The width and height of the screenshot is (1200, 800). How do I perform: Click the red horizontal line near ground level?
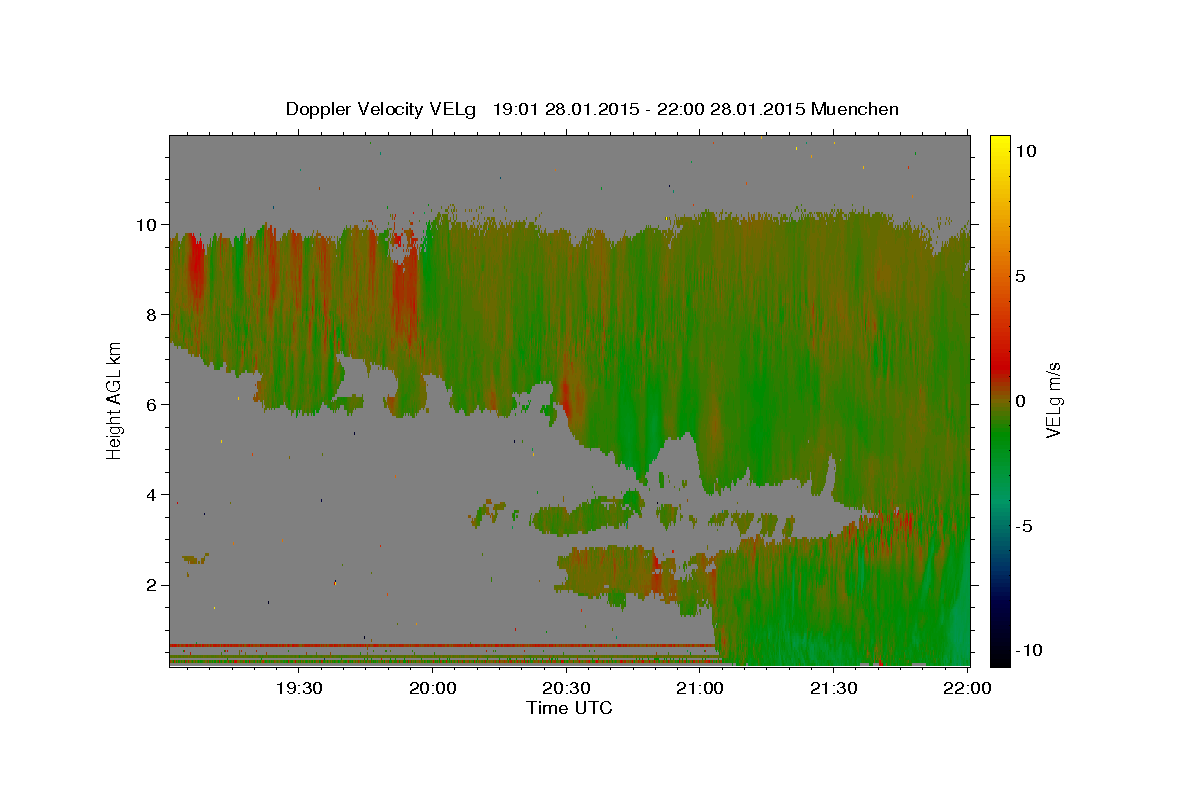[442, 645]
